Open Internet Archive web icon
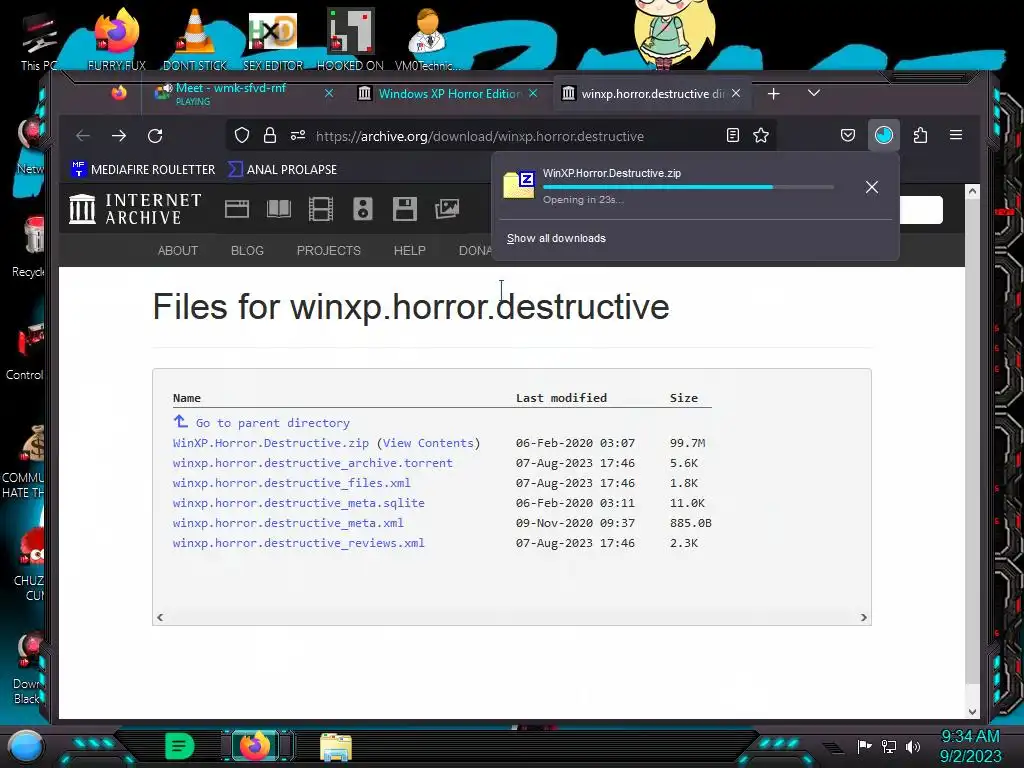The height and width of the screenshot is (768, 1024). click(236, 209)
